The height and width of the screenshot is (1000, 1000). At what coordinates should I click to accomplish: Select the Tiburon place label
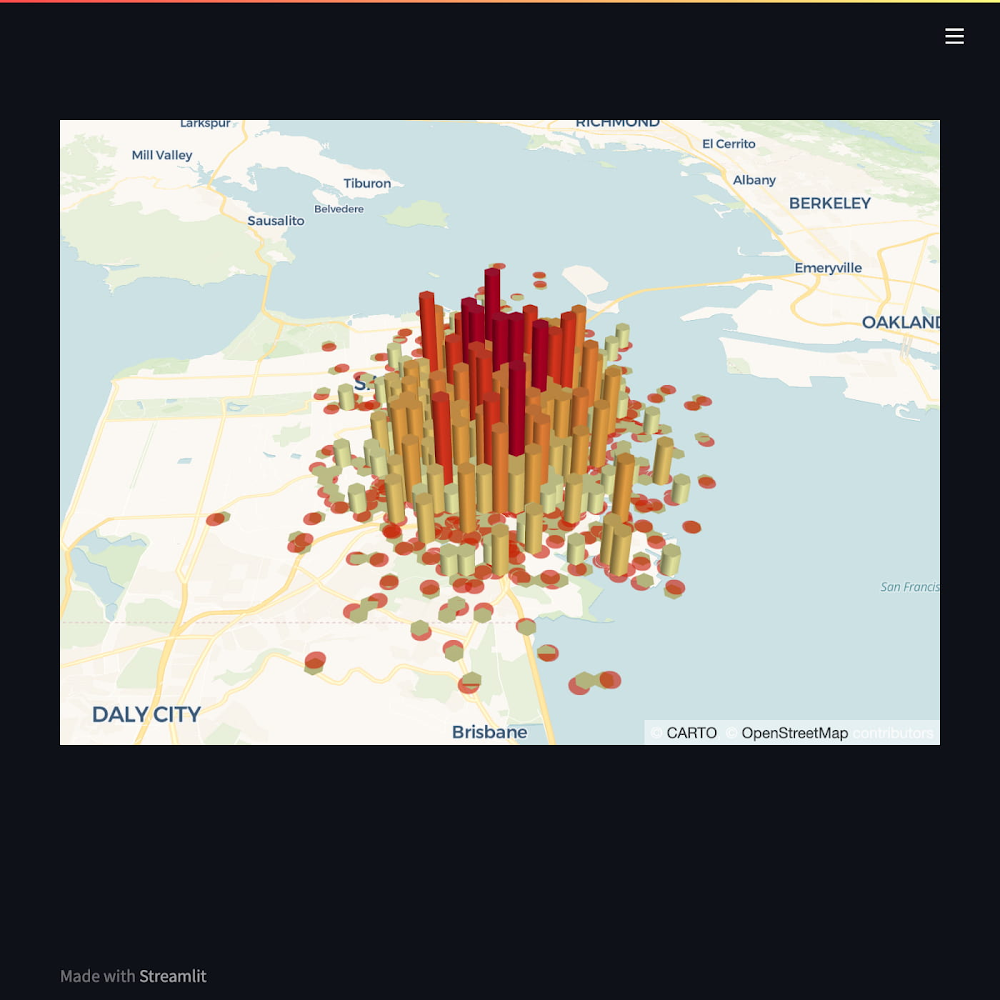click(367, 183)
